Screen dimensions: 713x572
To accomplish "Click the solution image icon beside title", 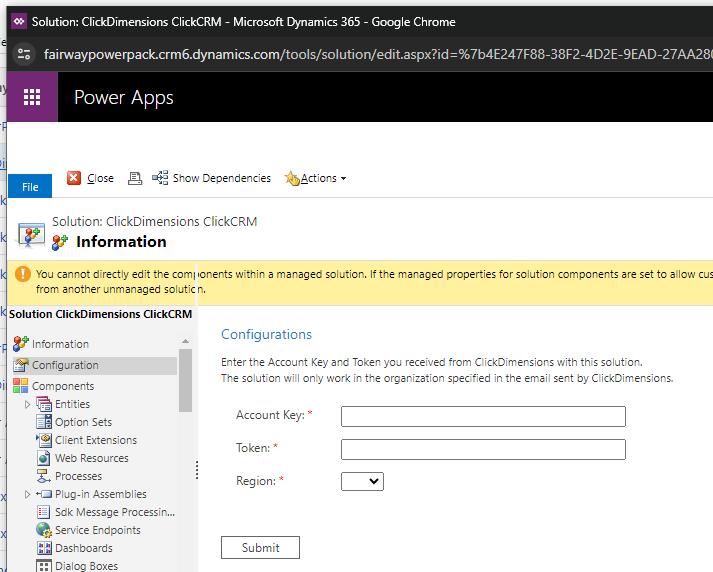I will tap(31, 235).
